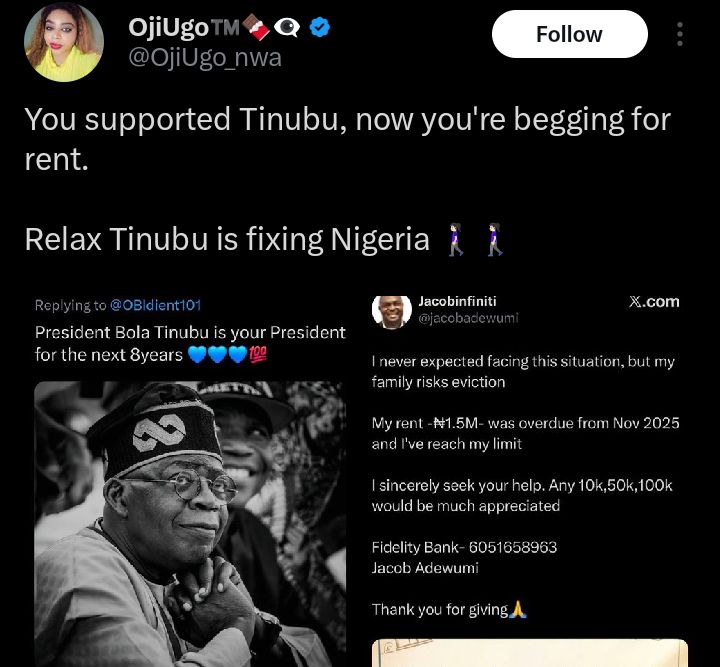Open the black-and-white Tinubu photo

pos(190,520)
